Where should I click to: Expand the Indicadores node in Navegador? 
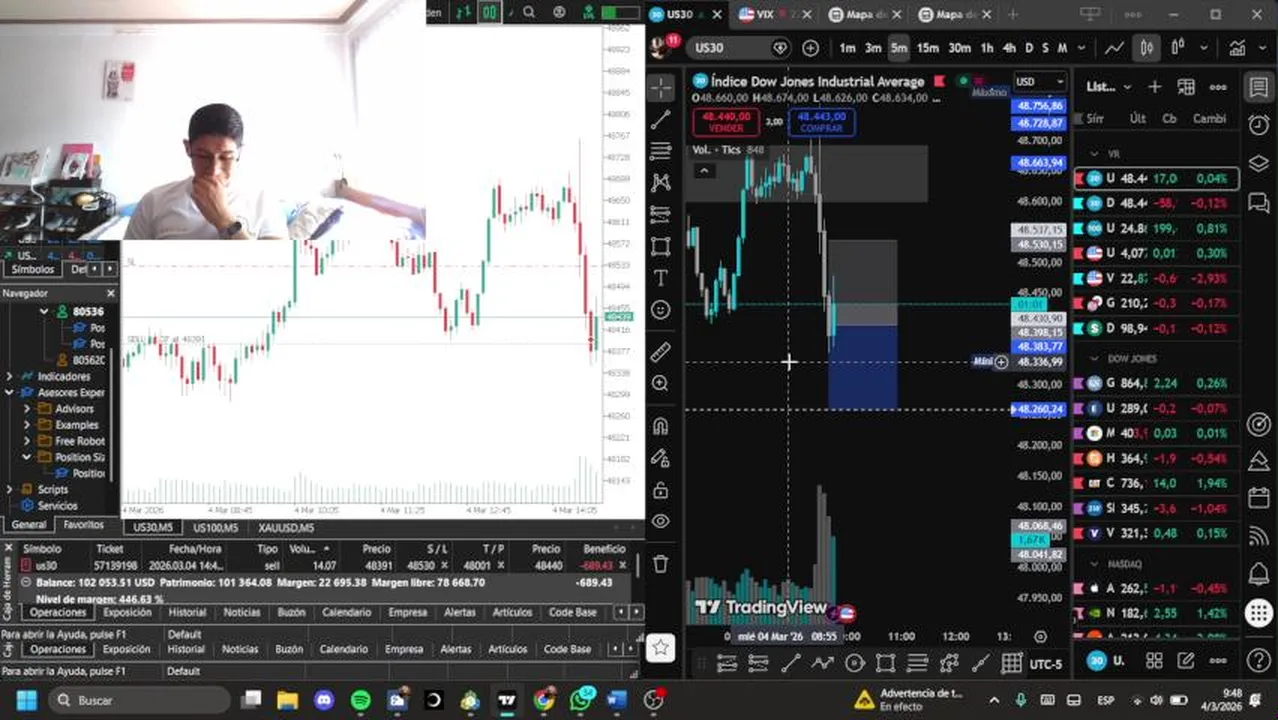[x=9, y=376]
